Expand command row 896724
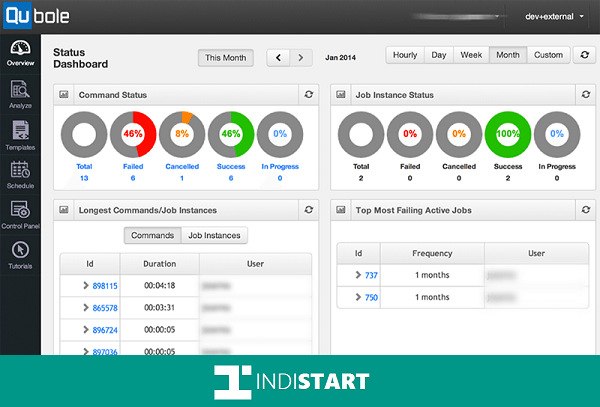Image resolution: width=600 pixels, height=407 pixels. tap(86, 330)
